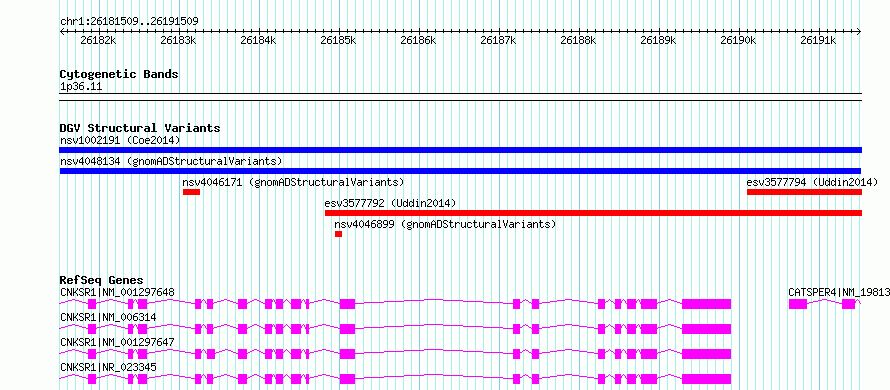Click the 1p36.11 band label
Image resolution: width=890 pixels, height=390 pixels.
[81, 87]
